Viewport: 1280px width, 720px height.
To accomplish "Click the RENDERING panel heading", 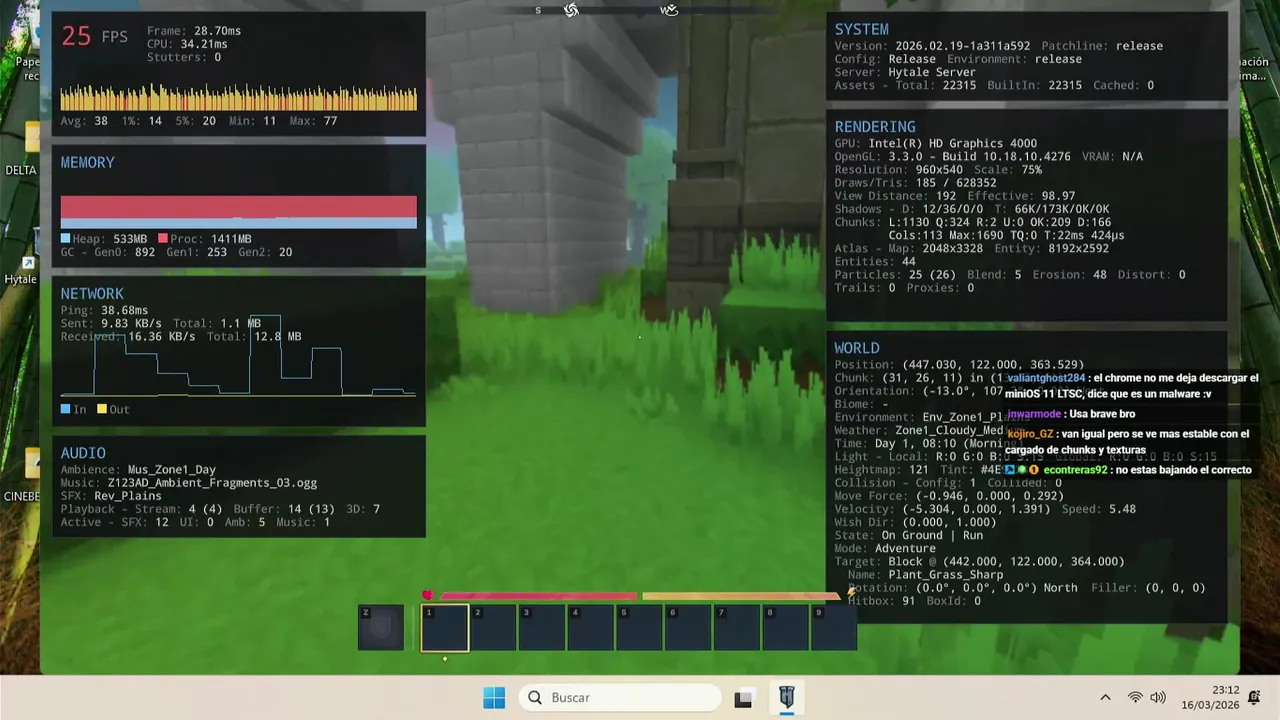I will click(875, 127).
